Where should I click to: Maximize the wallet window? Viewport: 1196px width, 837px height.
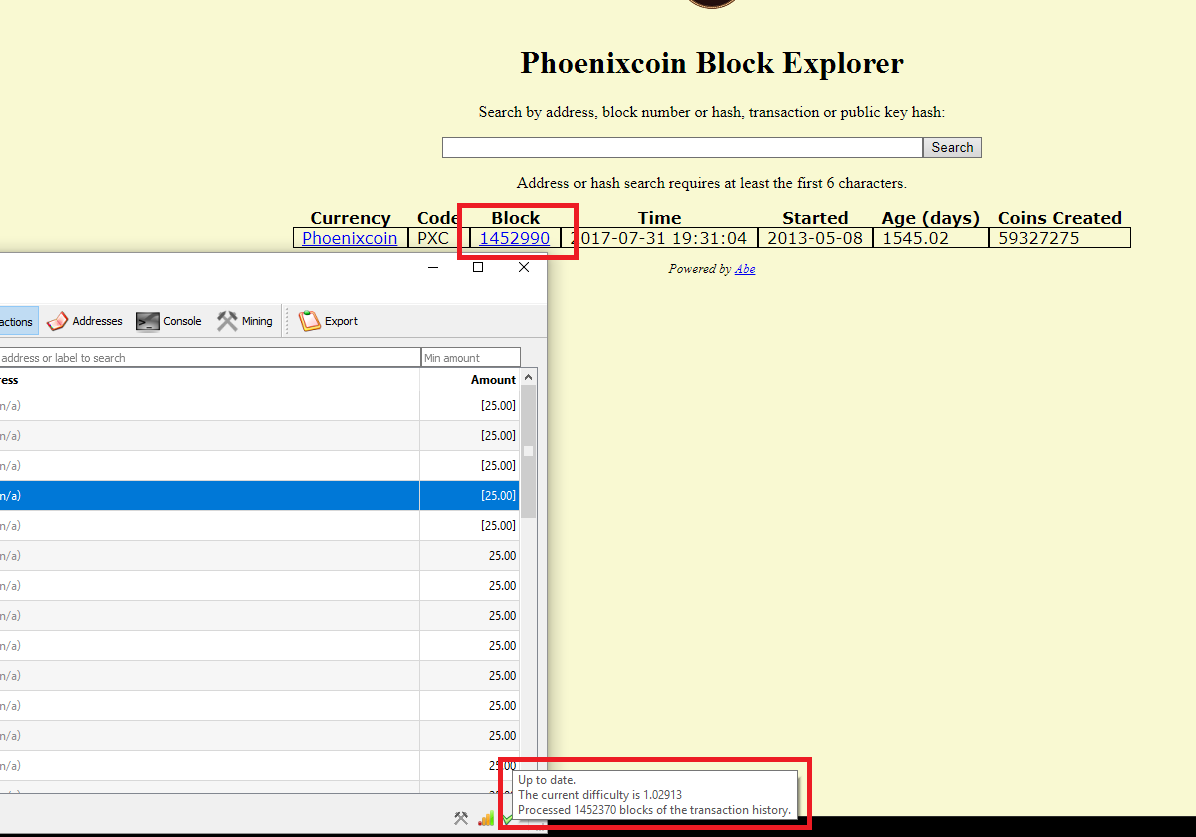pyautogui.click(x=478, y=267)
